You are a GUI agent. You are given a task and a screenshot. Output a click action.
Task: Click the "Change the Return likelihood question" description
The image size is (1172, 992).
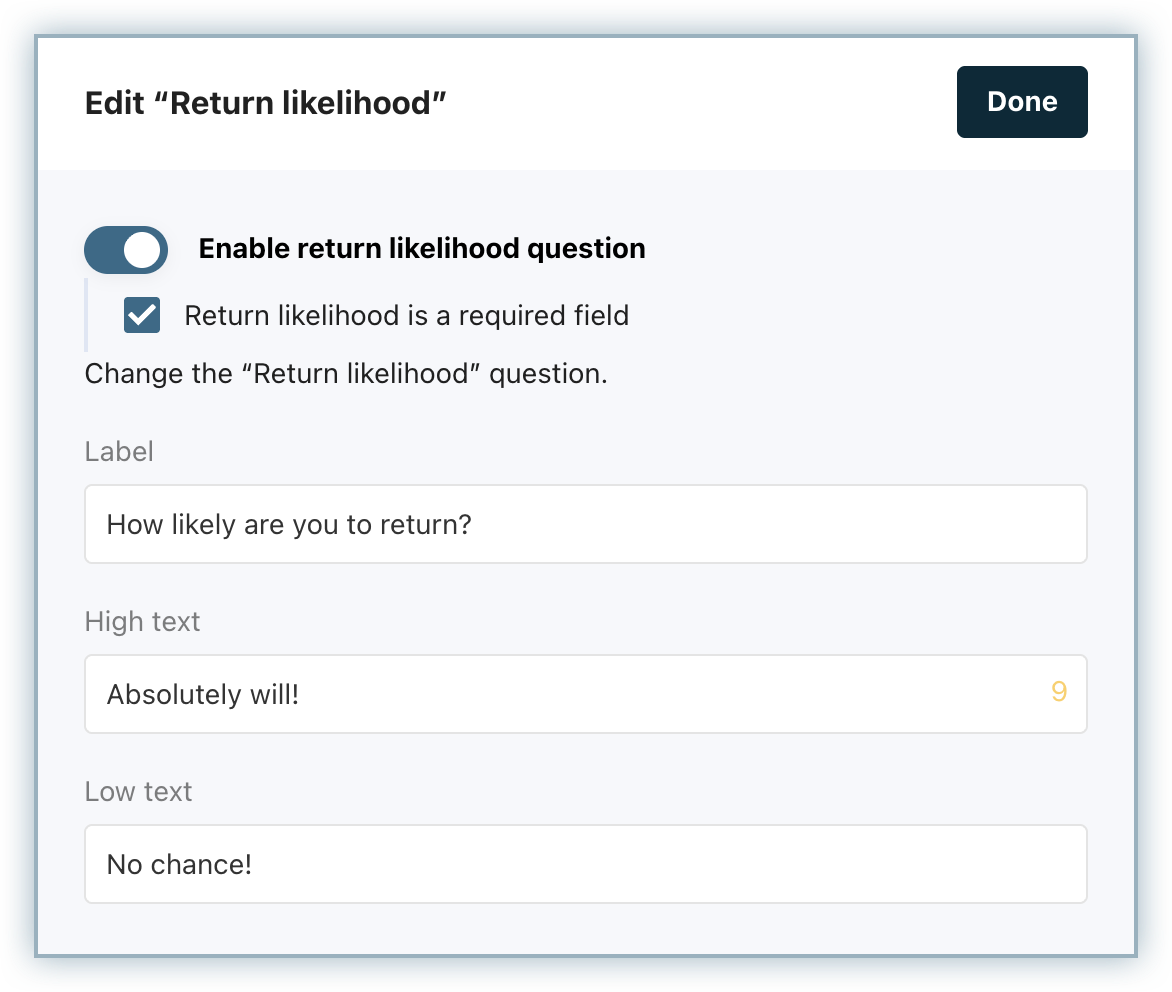[346, 374]
